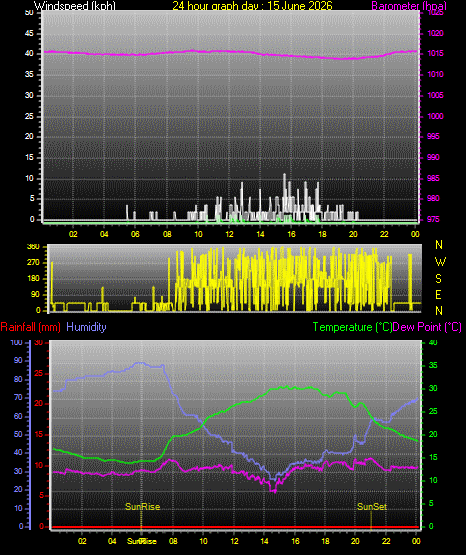Click the 1015 value on barometer axis
Viewport: 466px width, 555px height.
(436, 53)
